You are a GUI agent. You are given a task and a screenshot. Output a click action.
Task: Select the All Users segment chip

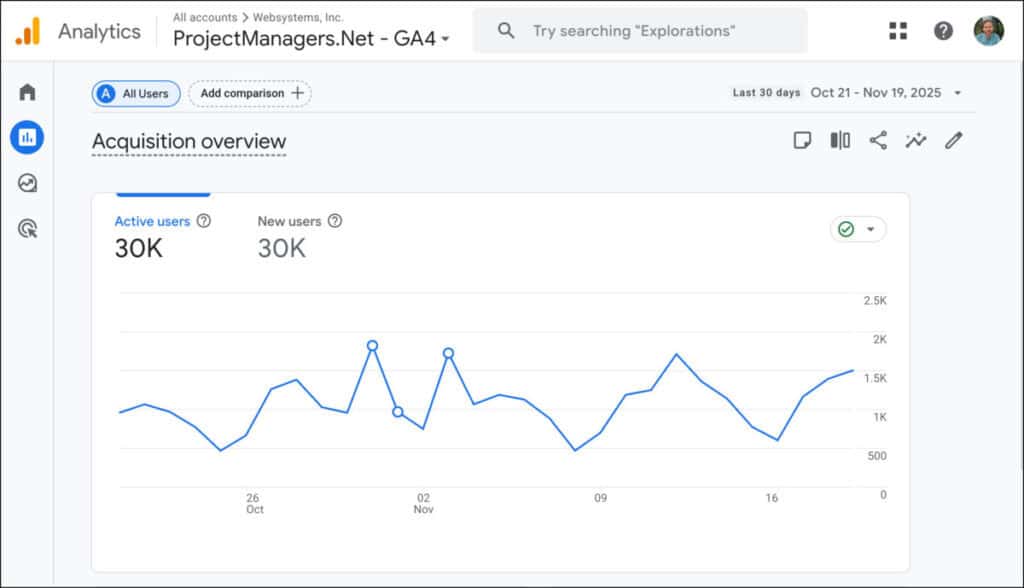click(136, 93)
